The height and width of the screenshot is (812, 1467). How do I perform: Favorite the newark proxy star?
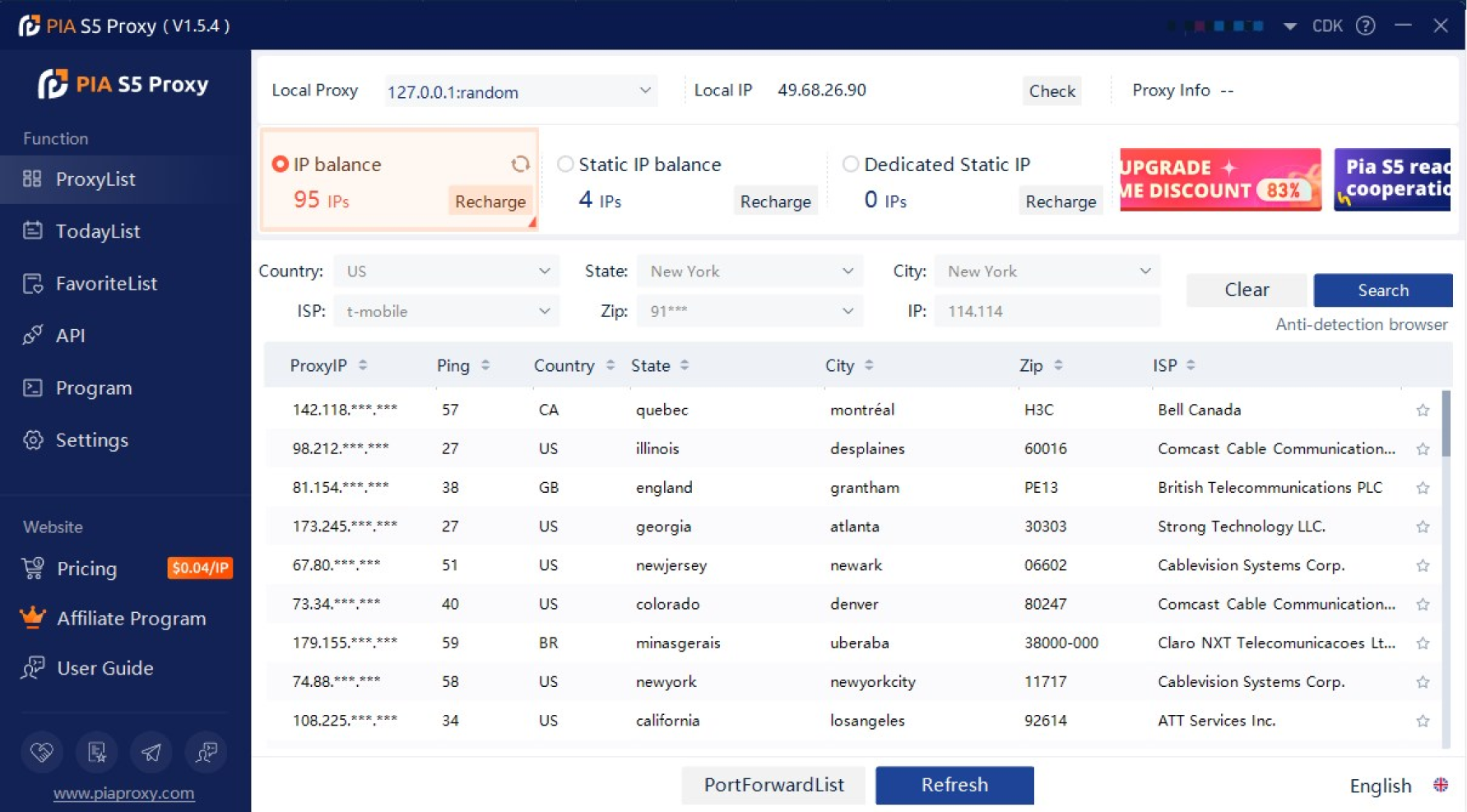coord(1423,565)
